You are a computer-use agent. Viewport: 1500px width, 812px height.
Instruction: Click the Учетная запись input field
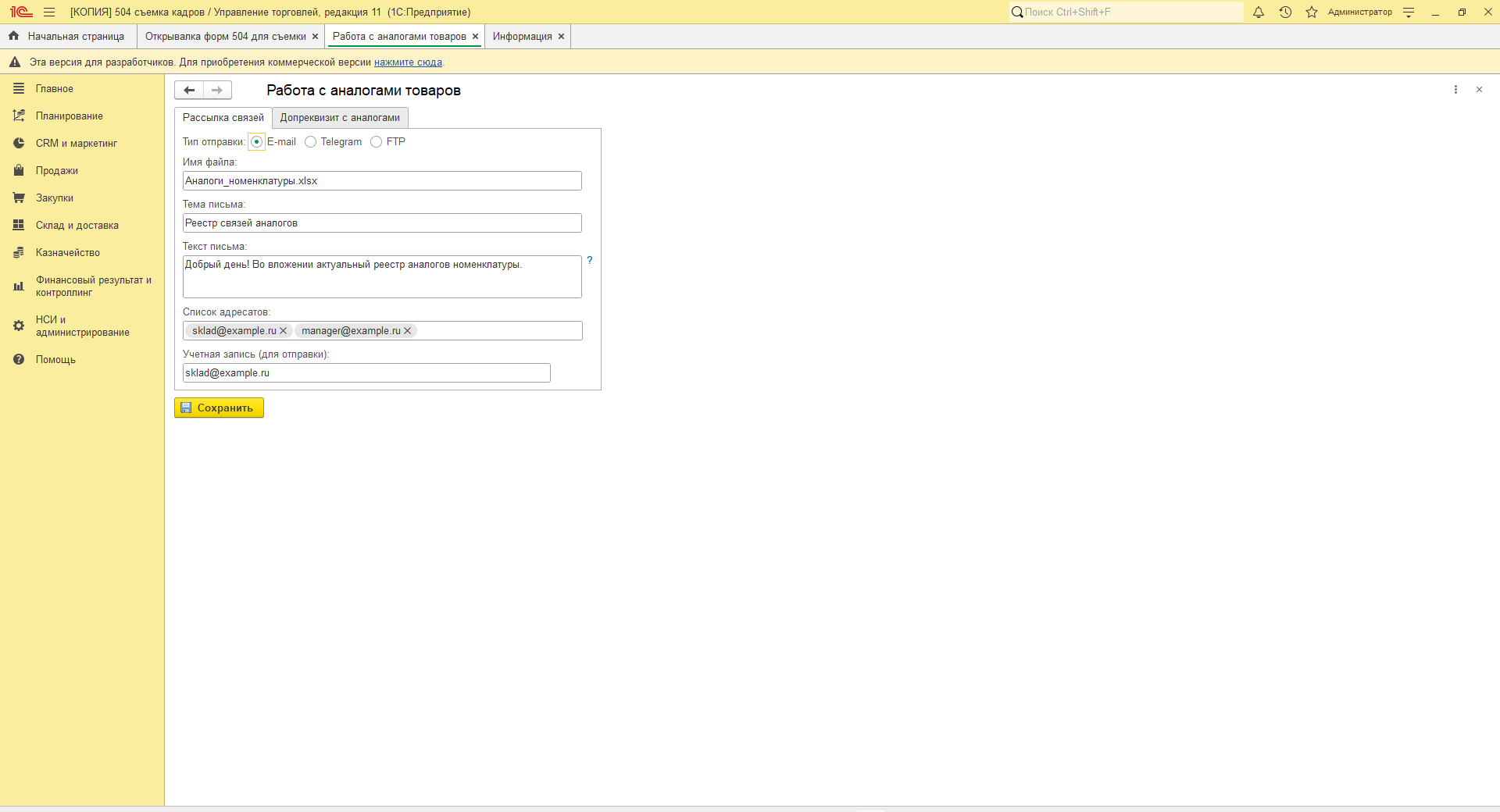pyautogui.click(x=366, y=373)
